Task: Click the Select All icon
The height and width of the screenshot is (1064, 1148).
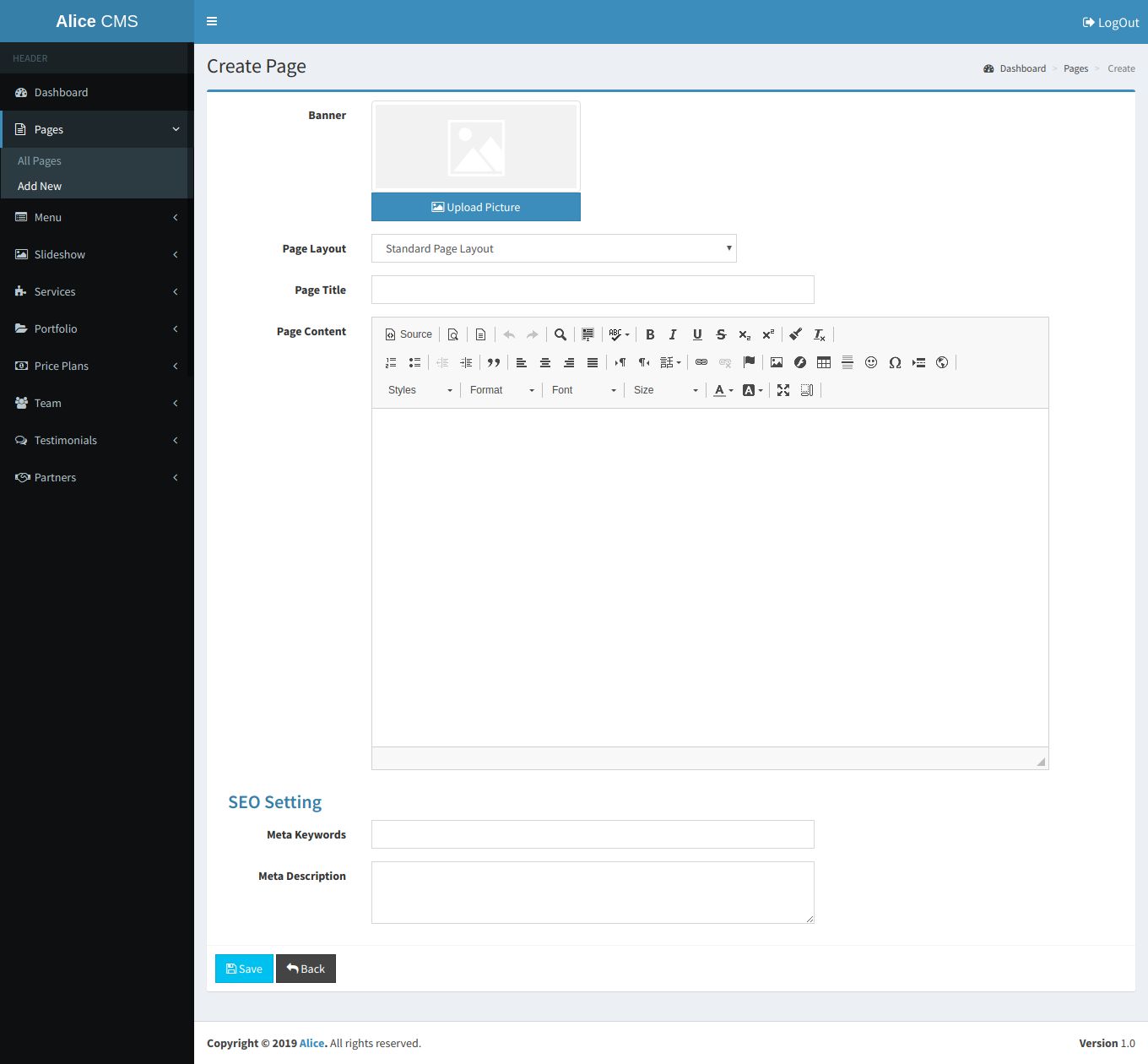Action: point(588,334)
